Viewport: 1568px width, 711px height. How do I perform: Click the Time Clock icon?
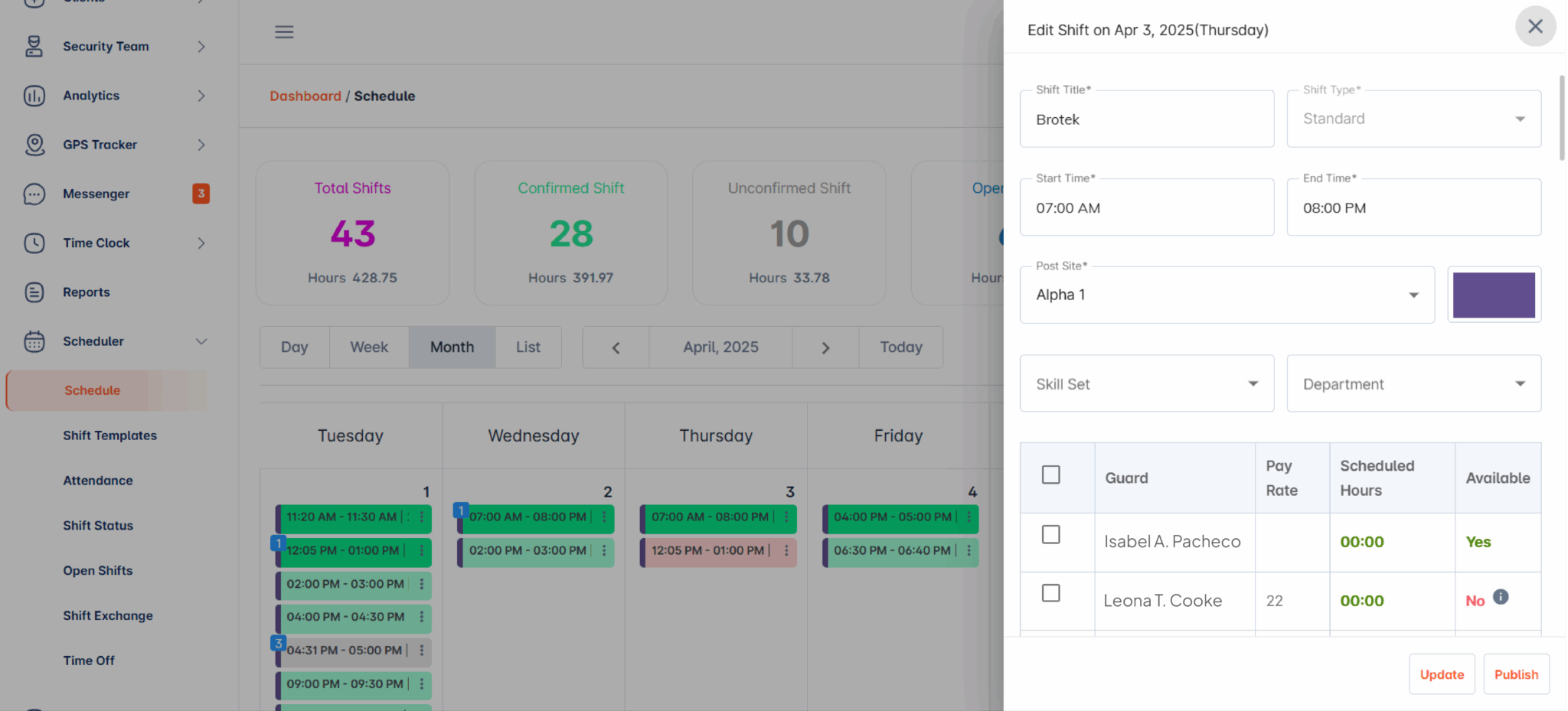coord(34,243)
